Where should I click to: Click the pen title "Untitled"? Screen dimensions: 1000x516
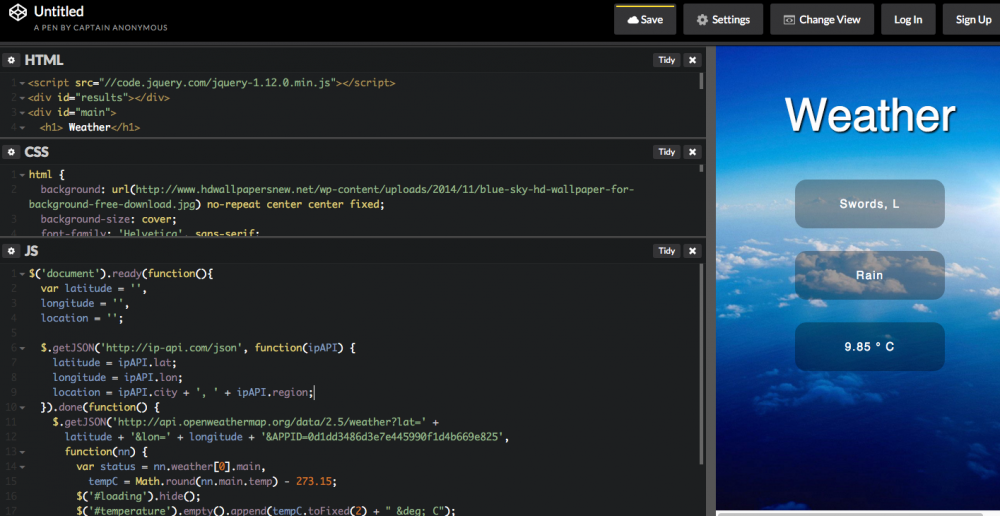59,12
